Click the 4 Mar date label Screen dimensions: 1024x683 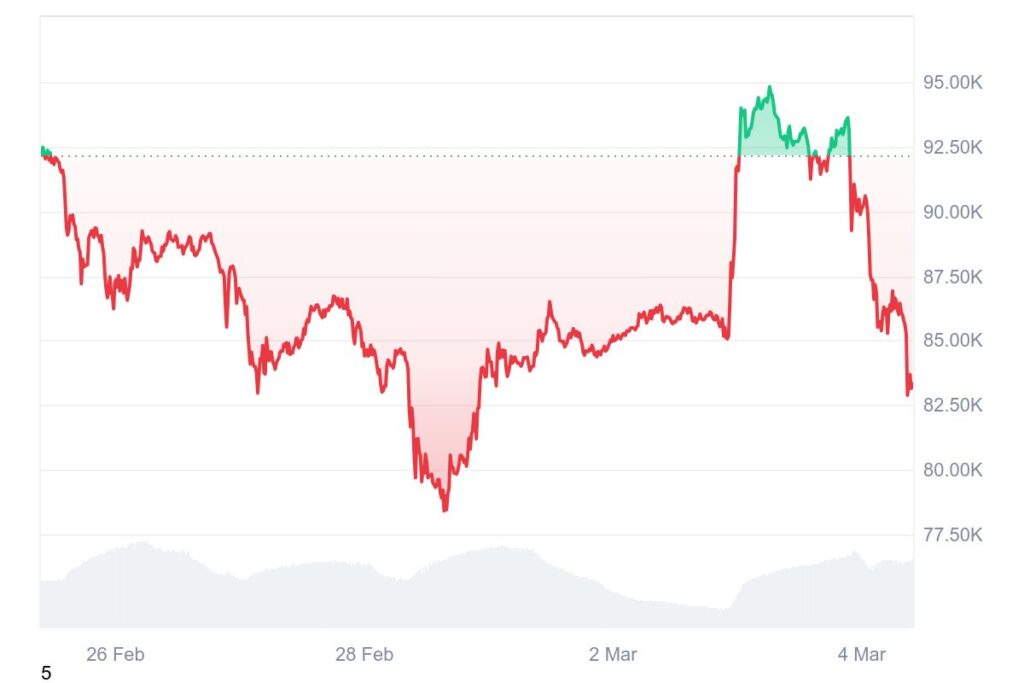pos(861,655)
